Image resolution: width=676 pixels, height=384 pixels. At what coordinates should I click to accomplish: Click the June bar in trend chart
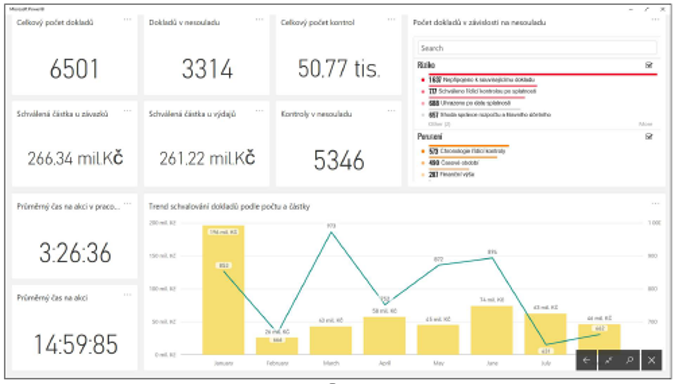(492, 330)
